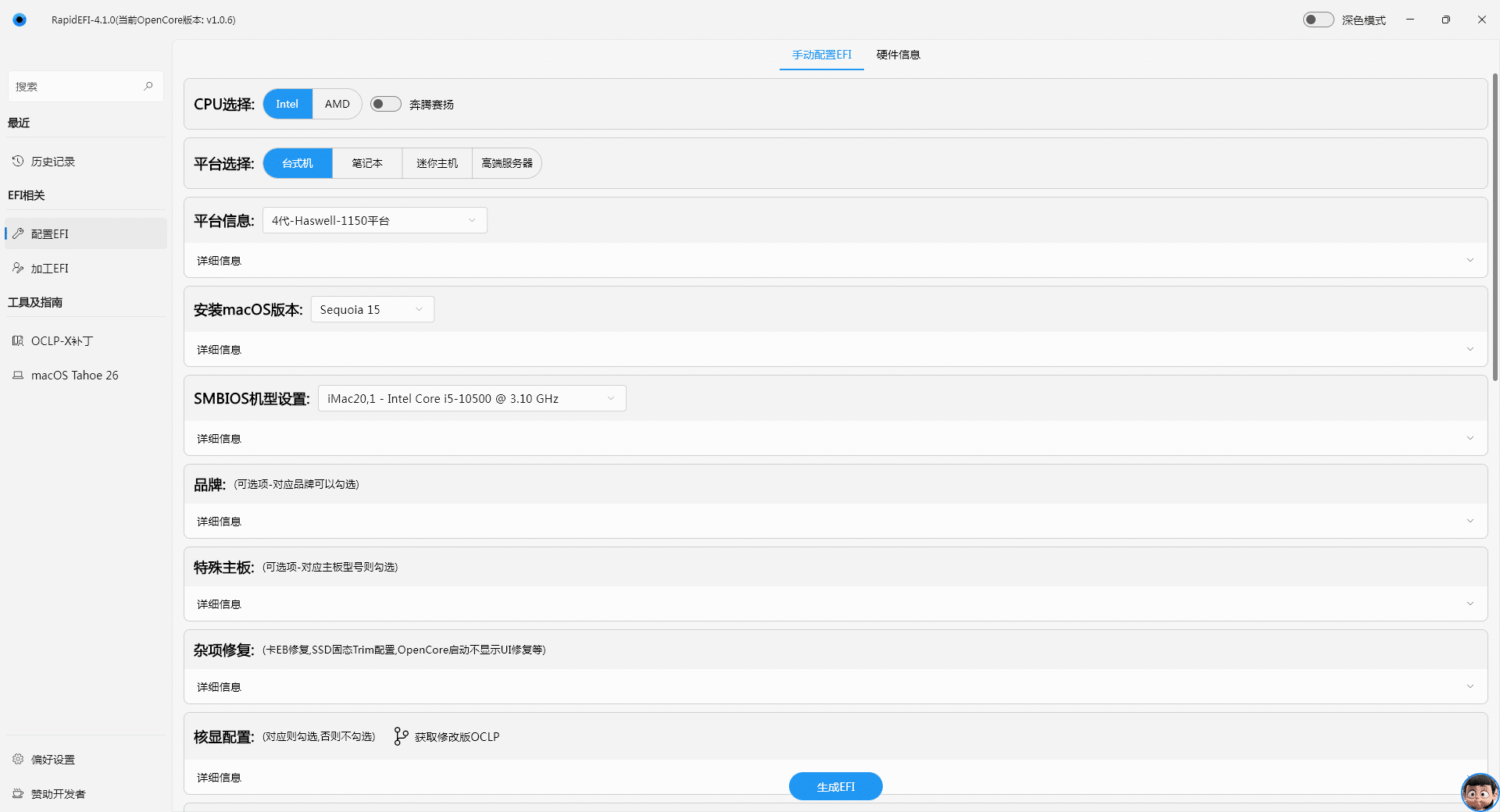Switch to the 硬件信息 tab
The height and width of the screenshot is (812, 1500).
pyautogui.click(x=898, y=55)
